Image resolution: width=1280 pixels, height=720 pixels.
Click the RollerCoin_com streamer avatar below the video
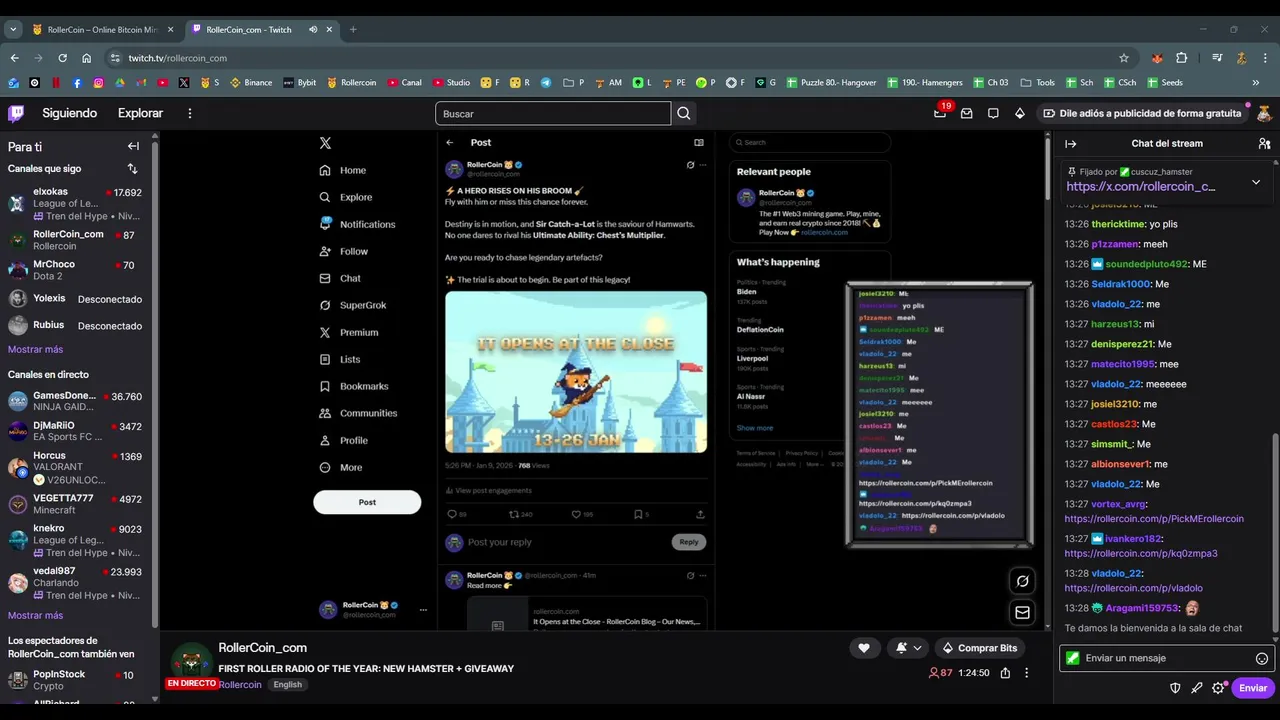pyautogui.click(x=191, y=661)
